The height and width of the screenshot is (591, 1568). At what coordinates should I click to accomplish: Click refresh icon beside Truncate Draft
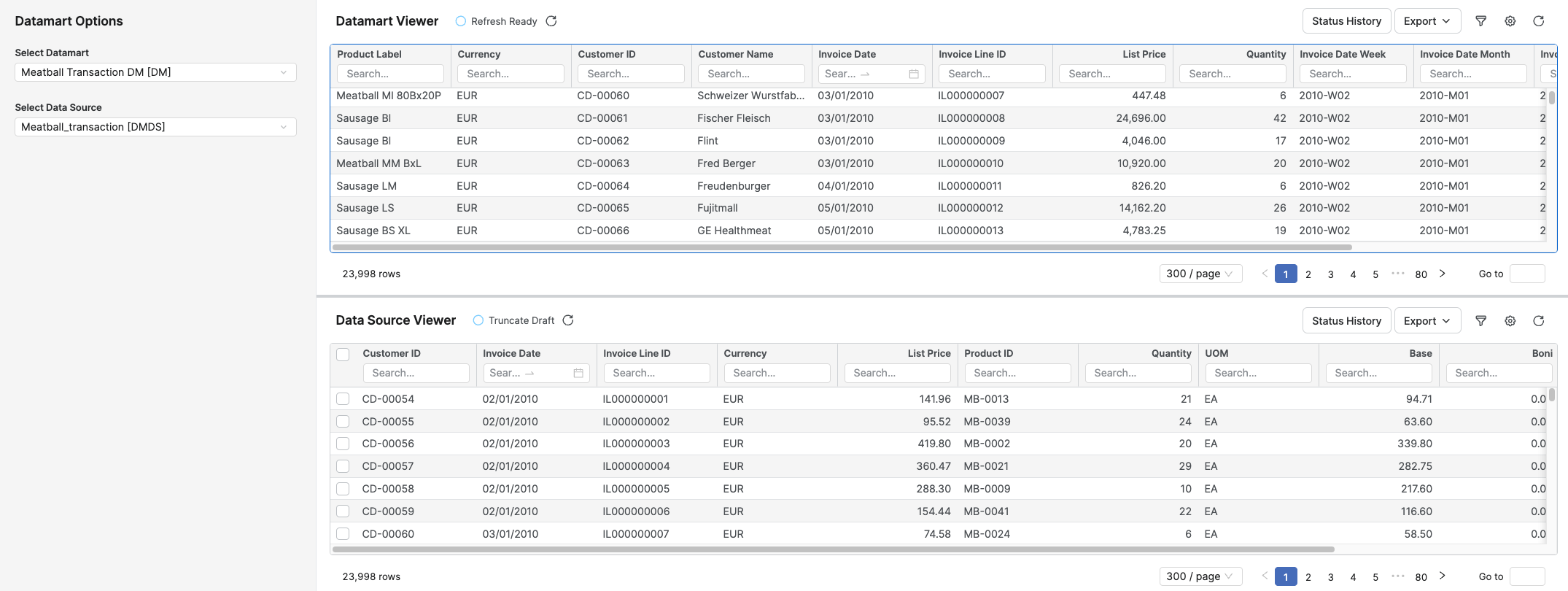click(568, 320)
